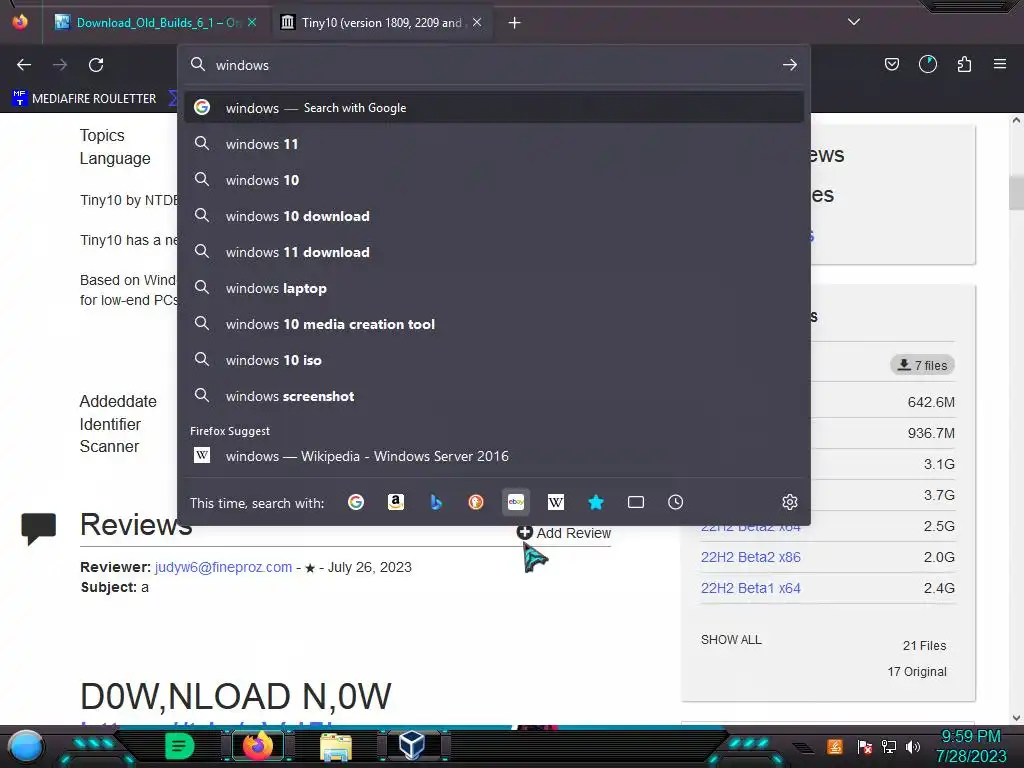
Task: Search this time with Bing
Action: click(436, 502)
